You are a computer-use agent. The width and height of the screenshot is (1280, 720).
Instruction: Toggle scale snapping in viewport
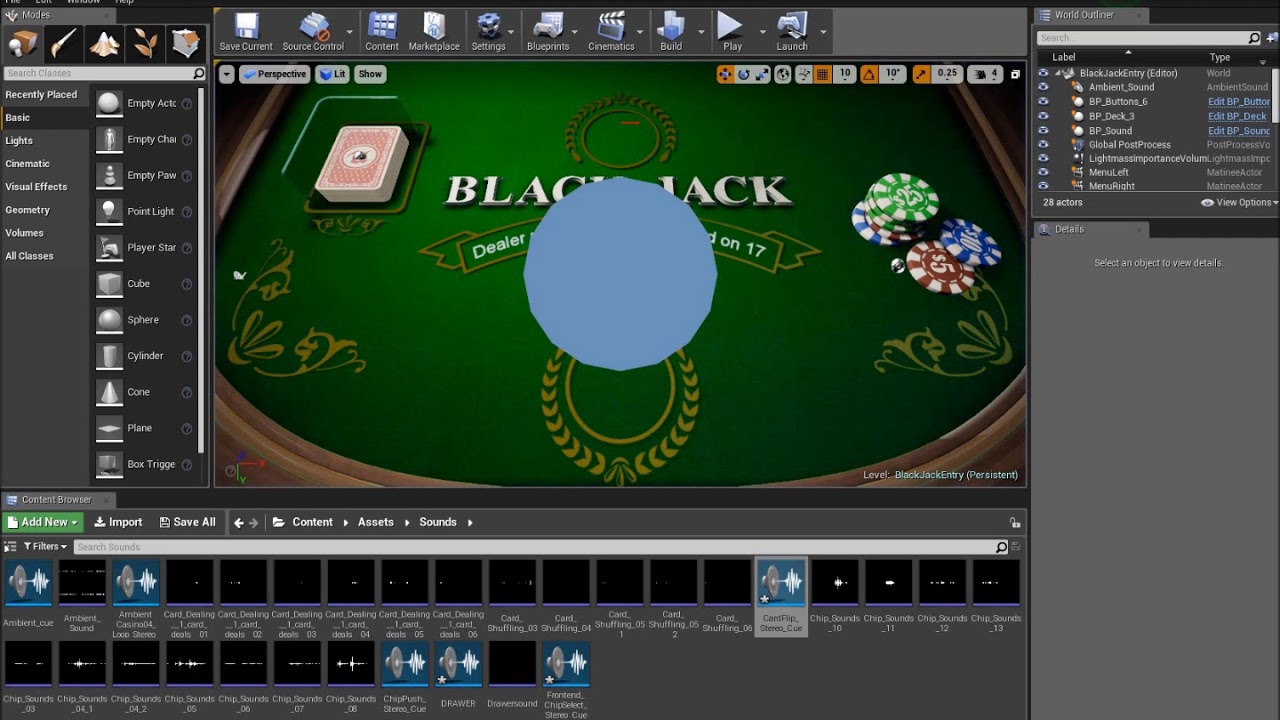(921, 74)
